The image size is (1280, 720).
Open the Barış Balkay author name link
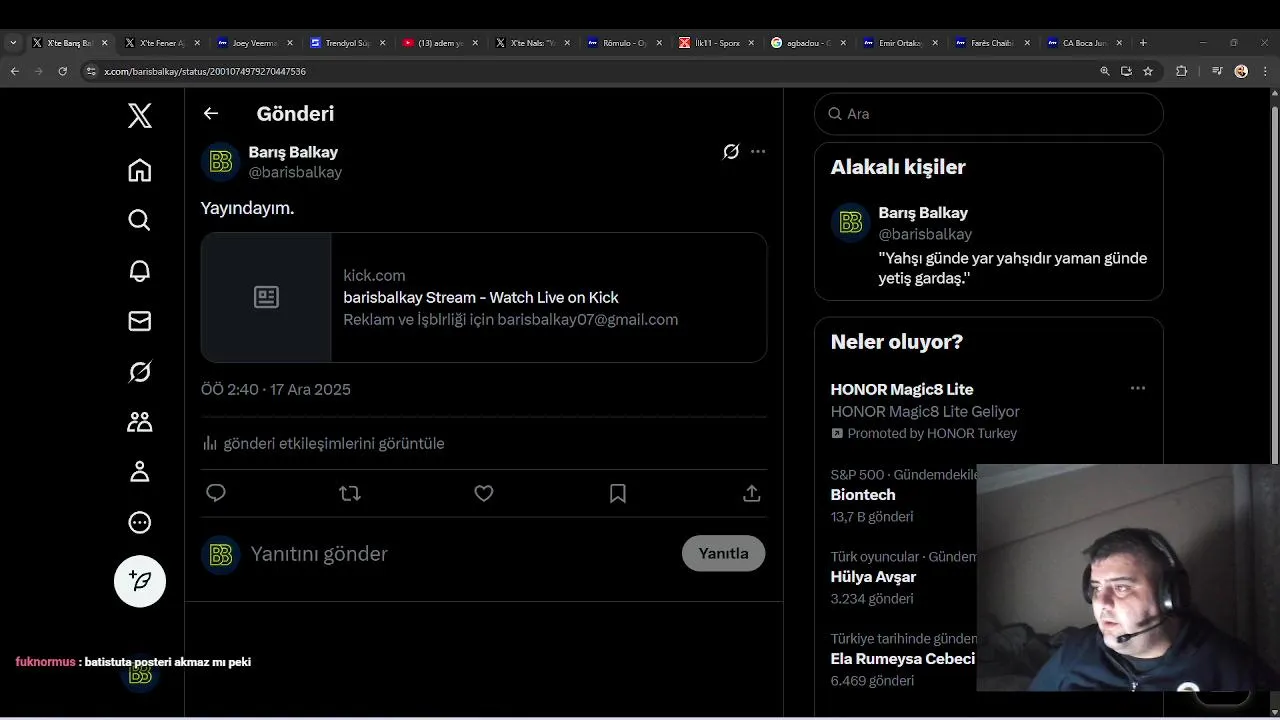coord(293,152)
